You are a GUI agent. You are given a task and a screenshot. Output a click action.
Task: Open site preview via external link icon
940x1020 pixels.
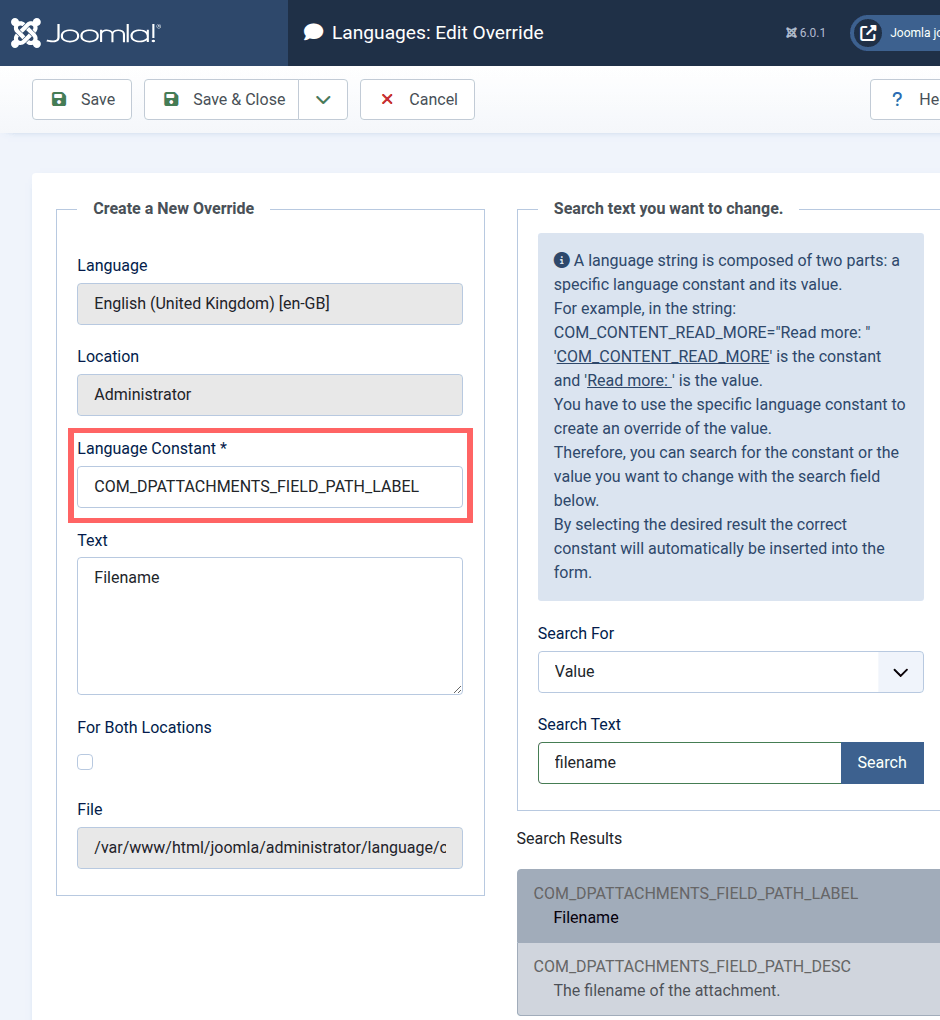868,33
